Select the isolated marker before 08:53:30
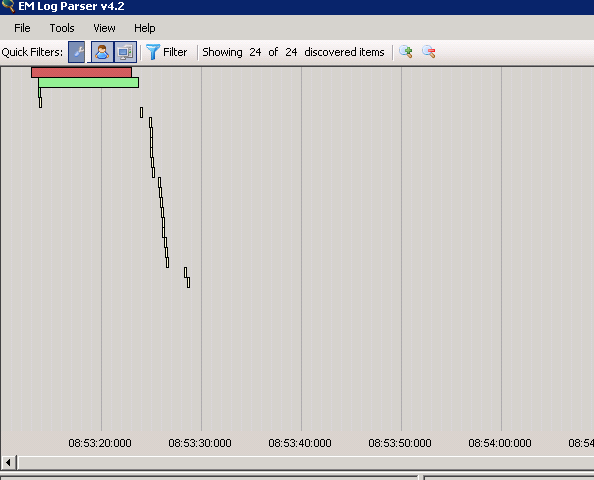 (142, 112)
